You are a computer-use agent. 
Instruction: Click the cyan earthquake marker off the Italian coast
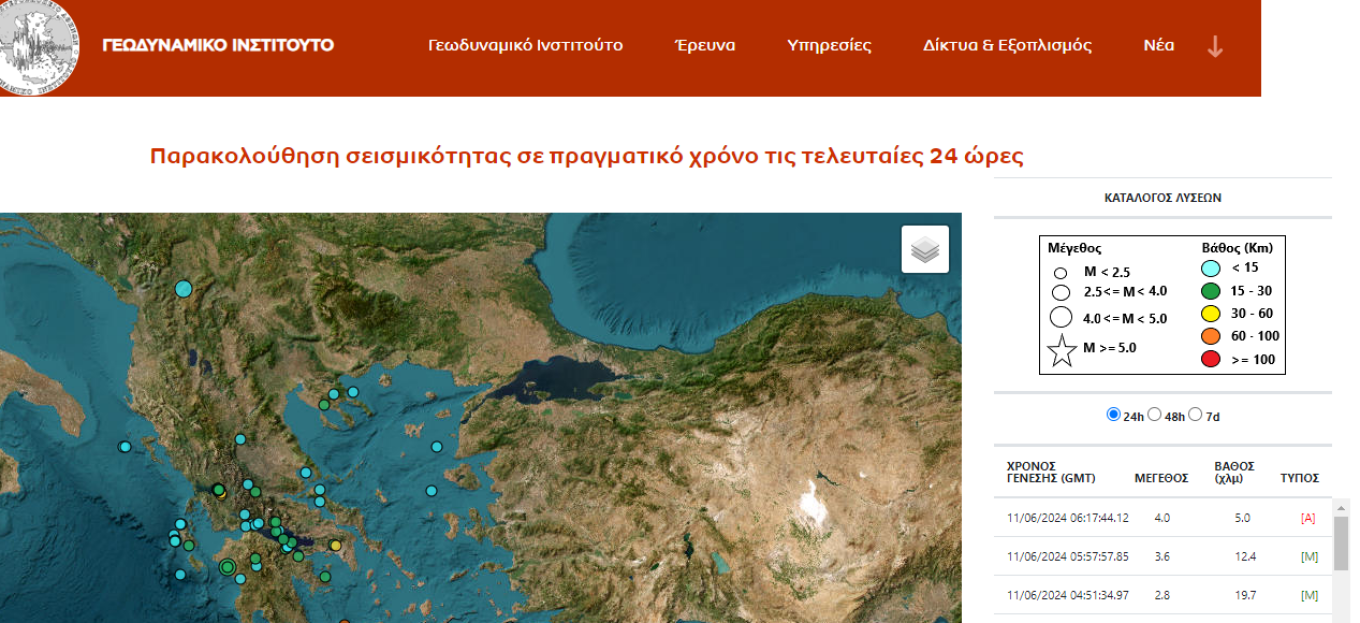pos(125,447)
